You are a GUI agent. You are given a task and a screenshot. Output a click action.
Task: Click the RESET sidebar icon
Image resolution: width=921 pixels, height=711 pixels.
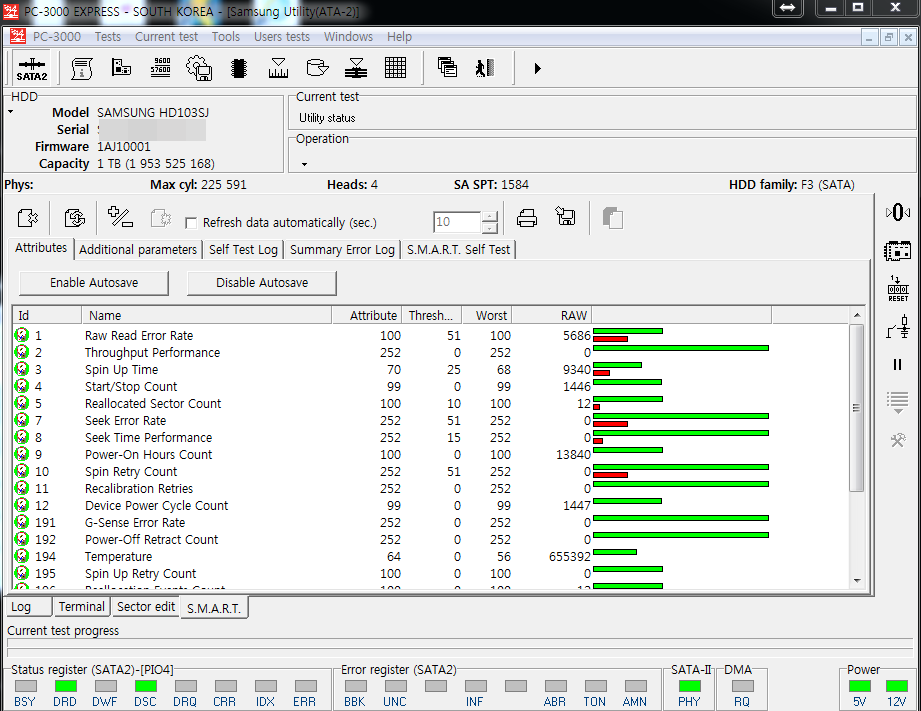(898, 289)
